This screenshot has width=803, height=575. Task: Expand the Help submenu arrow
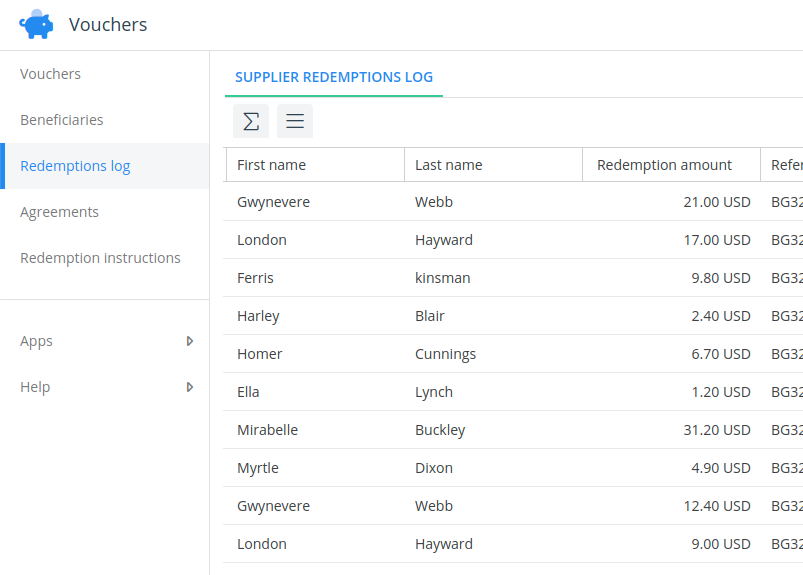tap(190, 387)
